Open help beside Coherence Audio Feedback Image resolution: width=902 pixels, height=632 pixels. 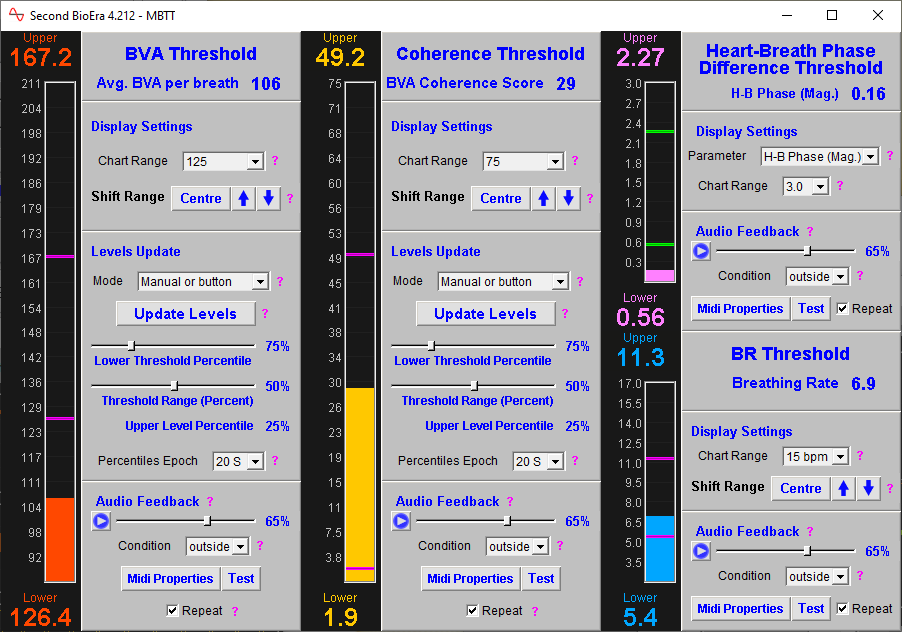(x=510, y=501)
